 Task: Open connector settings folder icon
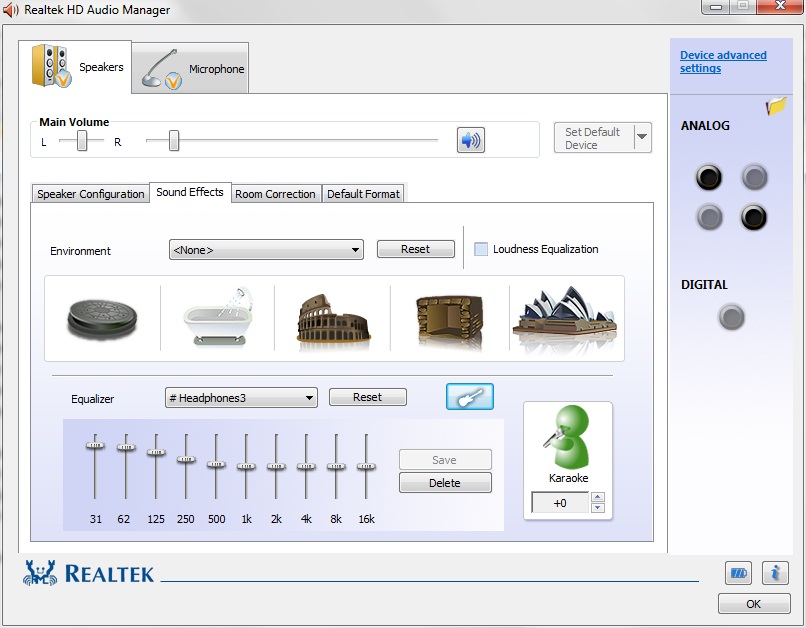[776, 106]
